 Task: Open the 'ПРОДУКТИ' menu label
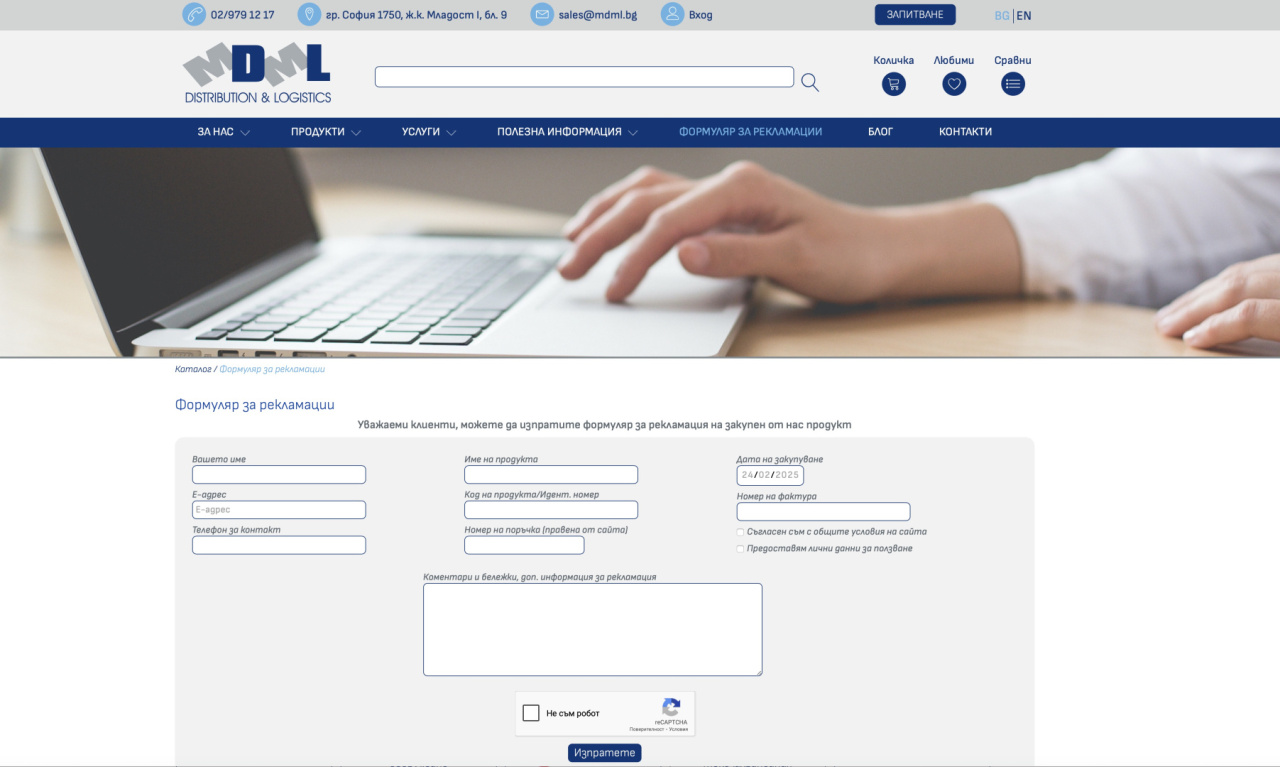pyautogui.click(x=318, y=132)
